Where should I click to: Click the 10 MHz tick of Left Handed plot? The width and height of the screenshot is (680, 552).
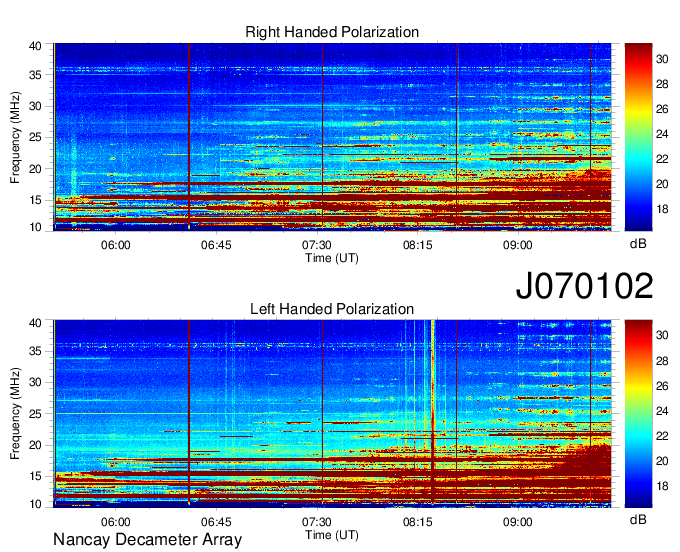coord(35,504)
